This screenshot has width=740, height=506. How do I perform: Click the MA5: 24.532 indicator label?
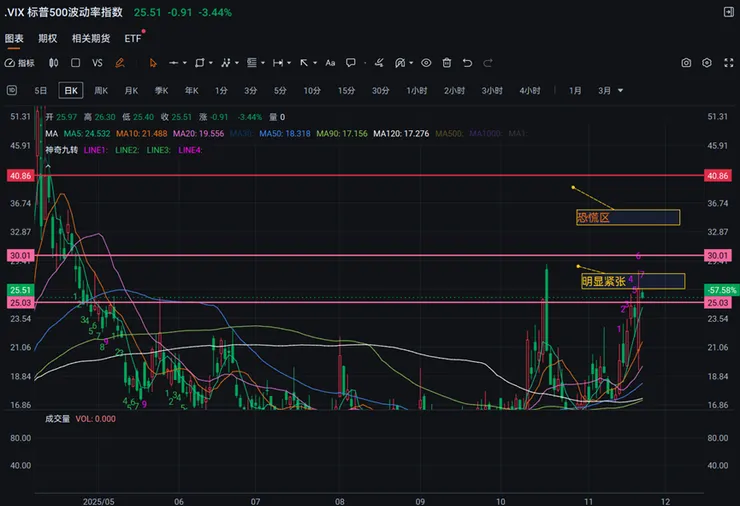tap(87, 134)
